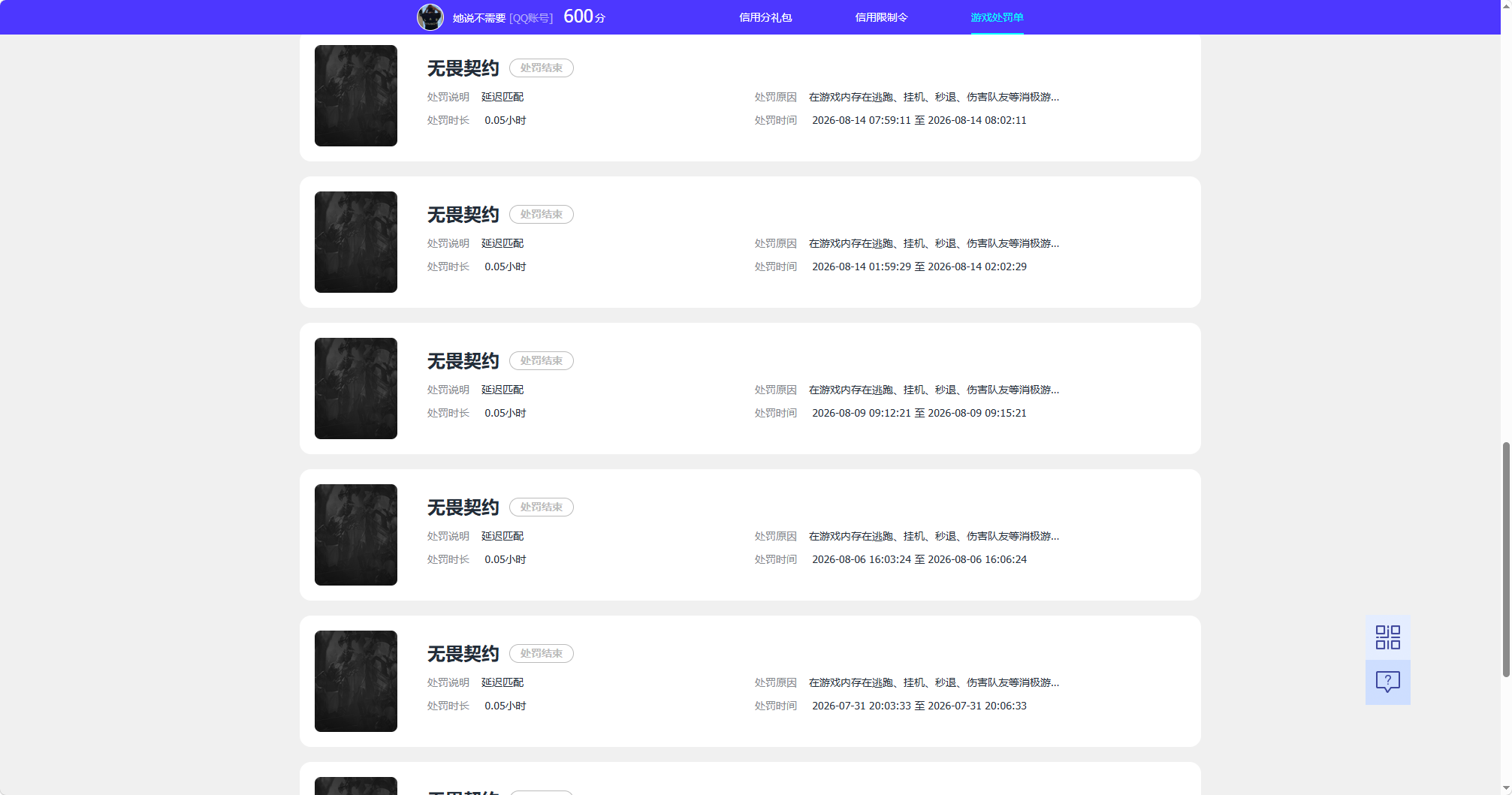Click the 无畏契约 title on the 2026-08-06 card

coord(463,507)
